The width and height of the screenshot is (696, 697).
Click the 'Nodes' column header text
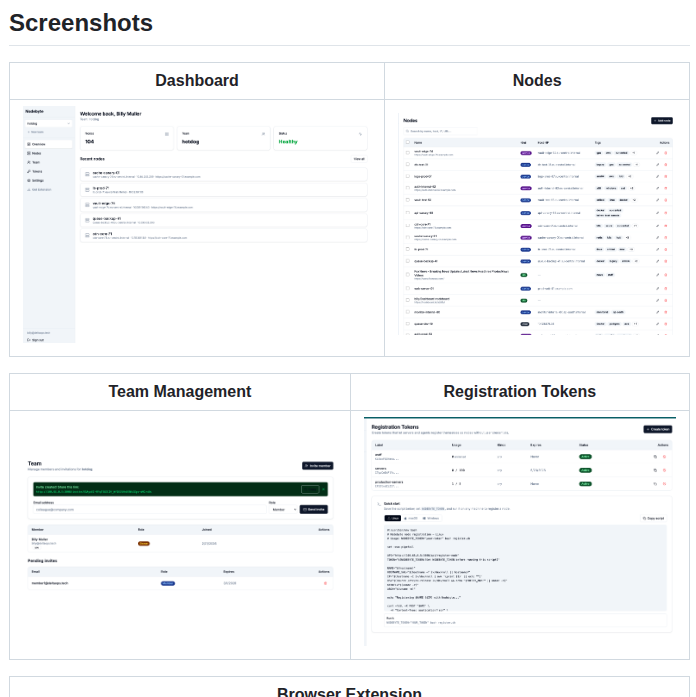(537, 80)
